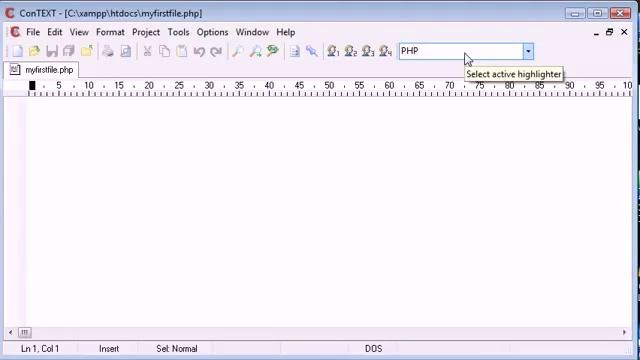Viewport: 640px width, 360px height.
Task: Open the Format menu
Action: coord(110,32)
